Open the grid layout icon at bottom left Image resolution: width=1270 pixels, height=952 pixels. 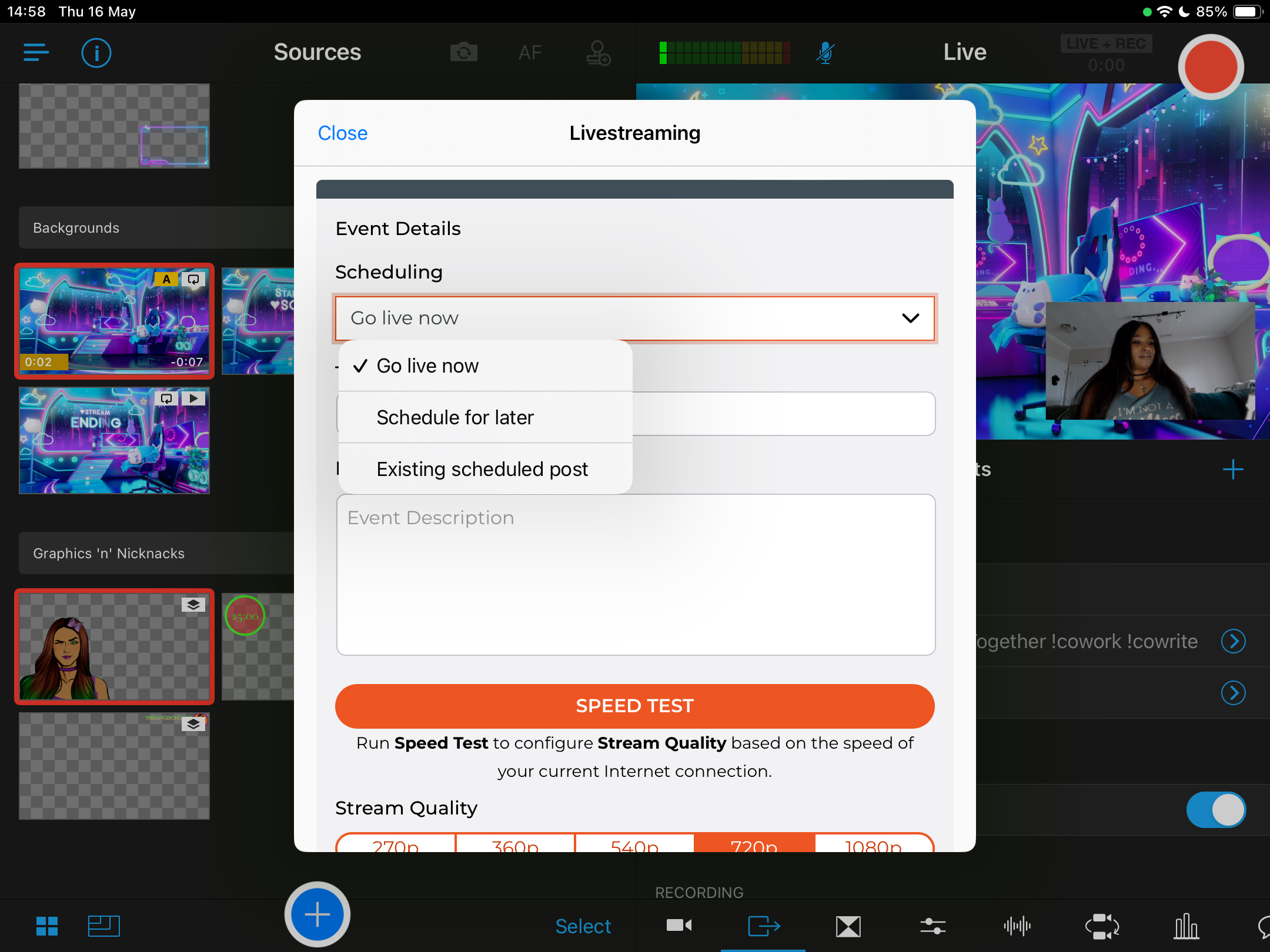click(46, 926)
